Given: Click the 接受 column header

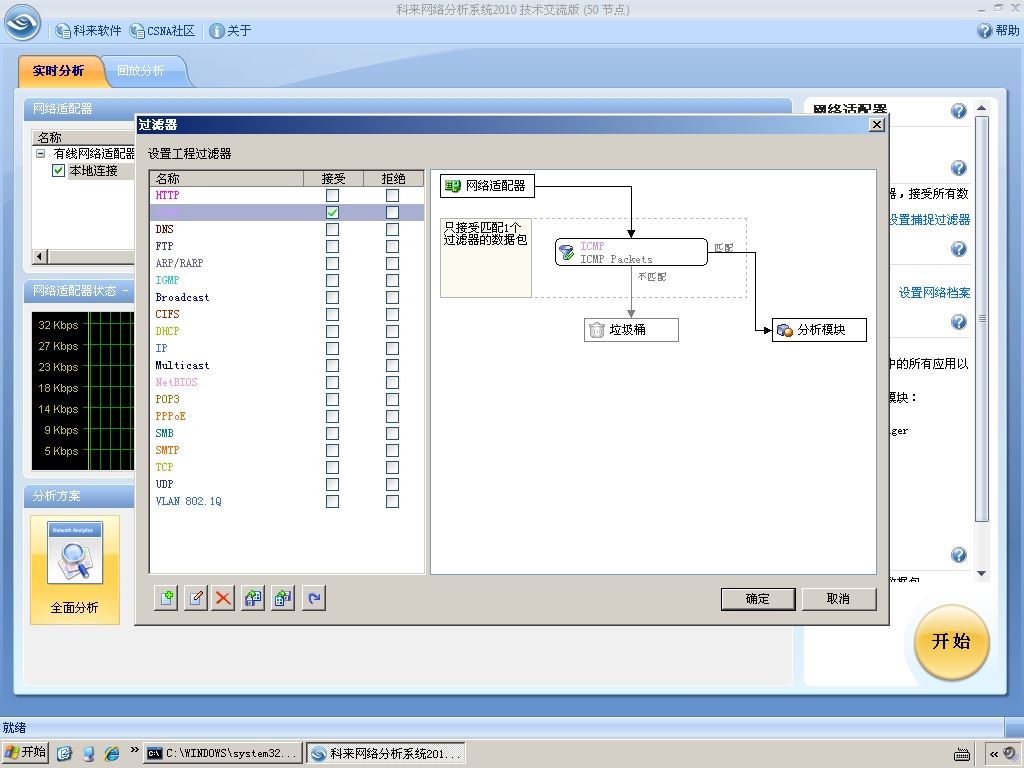Looking at the screenshot, I should click(333, 178).
